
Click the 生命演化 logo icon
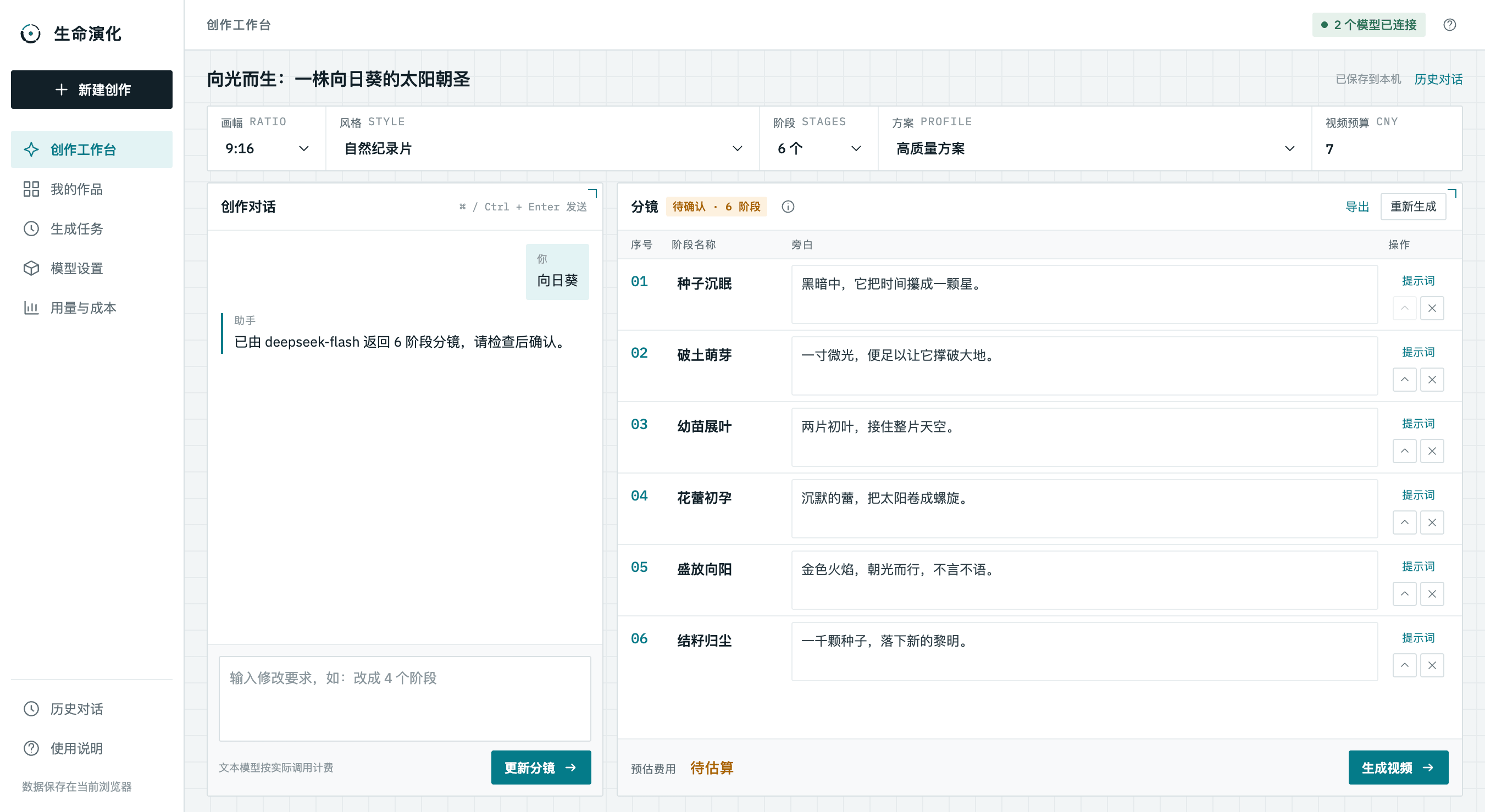[31, 34]
